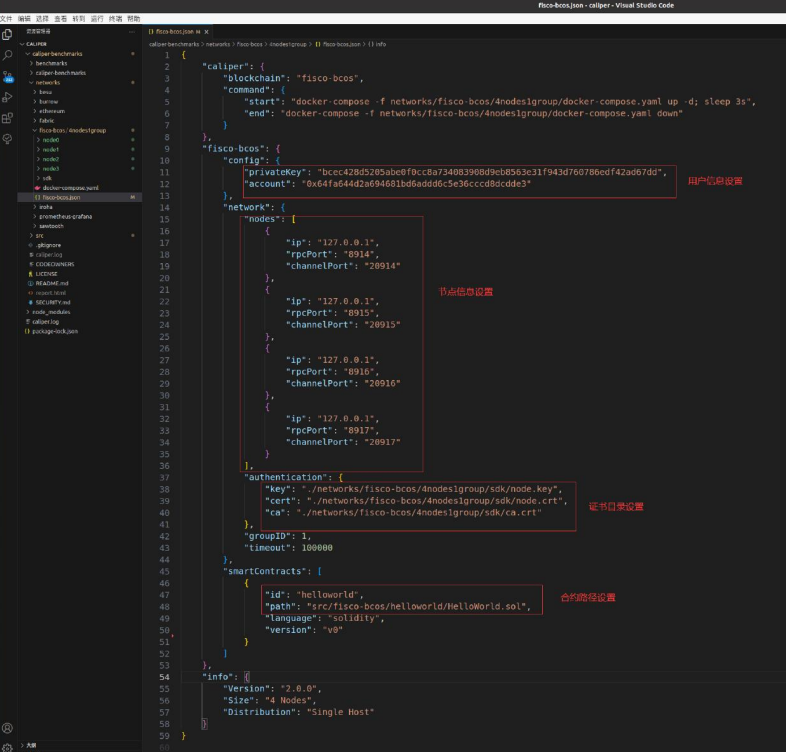This screenshot has height=752, width=786.
Task: Open the 选择 menu
Action: pos(42,19)
